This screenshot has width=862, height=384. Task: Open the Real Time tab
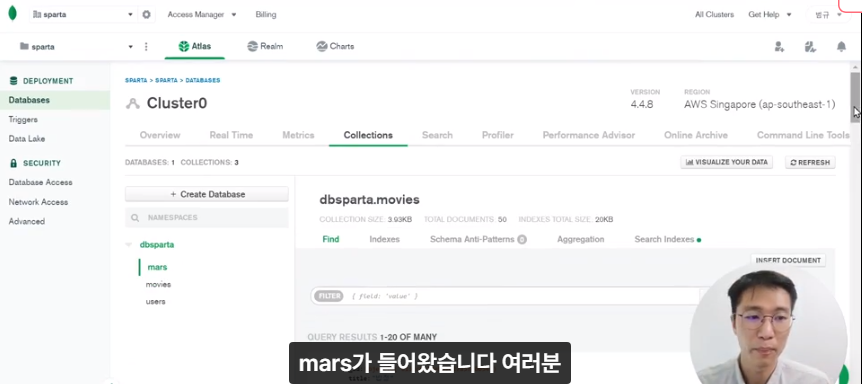point(231,135)
